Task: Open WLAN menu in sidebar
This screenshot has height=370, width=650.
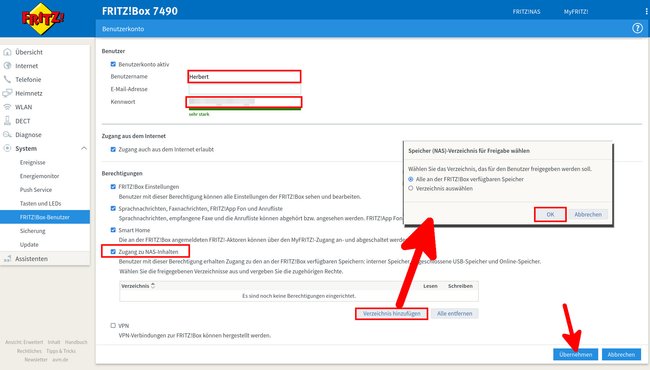Action: pos(24,107)
